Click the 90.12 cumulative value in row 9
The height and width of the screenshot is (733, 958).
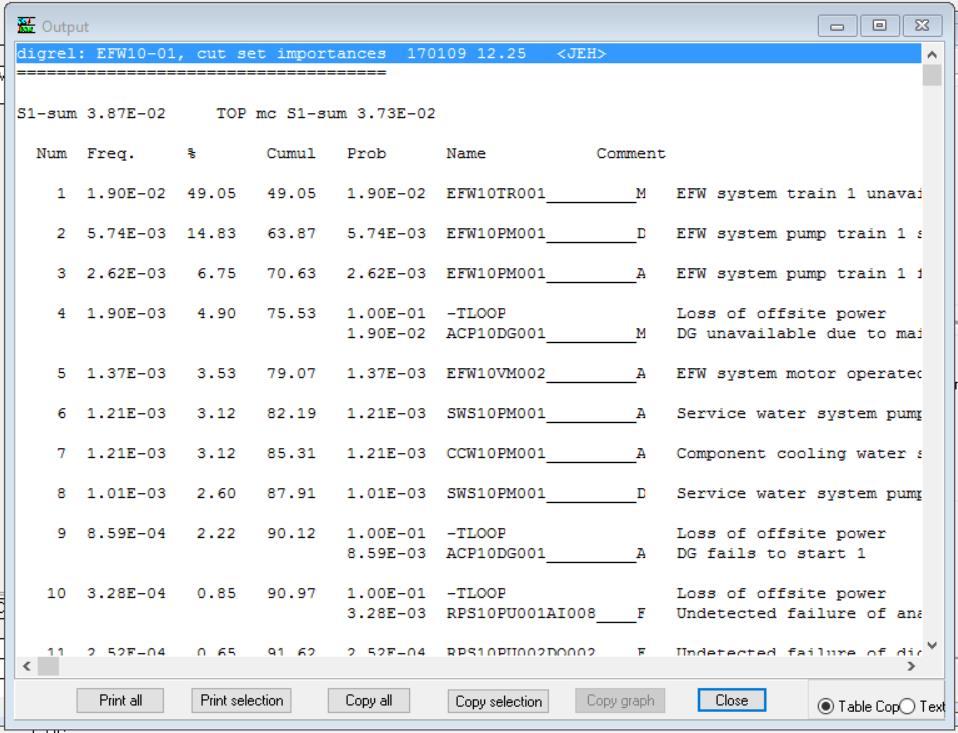tap(291, 533)
